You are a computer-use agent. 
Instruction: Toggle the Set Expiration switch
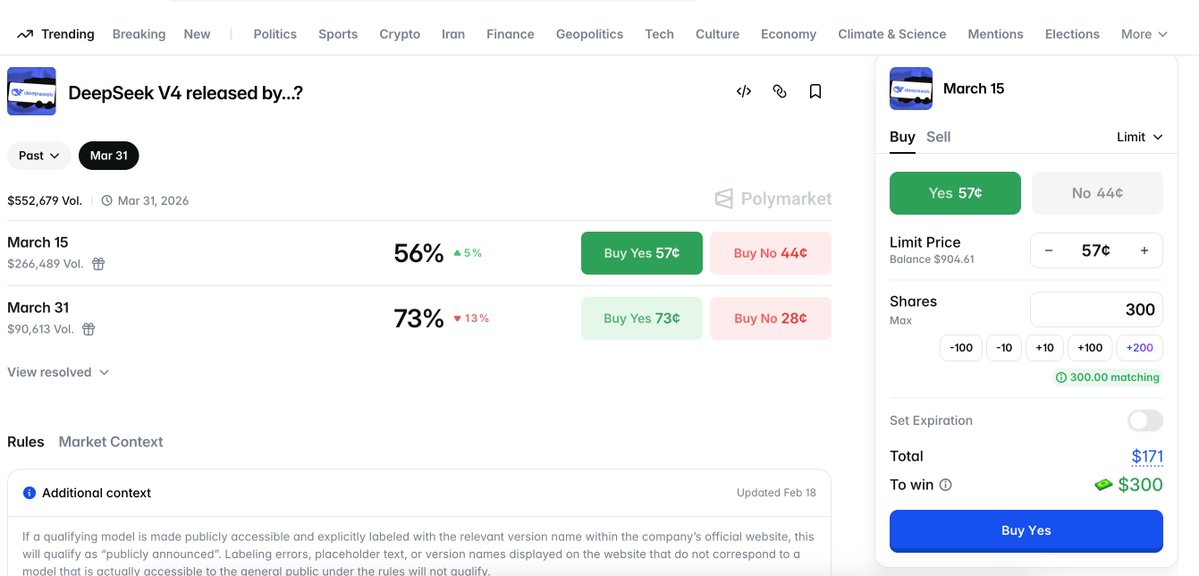pyautogui.click(x=1145, y=420)
